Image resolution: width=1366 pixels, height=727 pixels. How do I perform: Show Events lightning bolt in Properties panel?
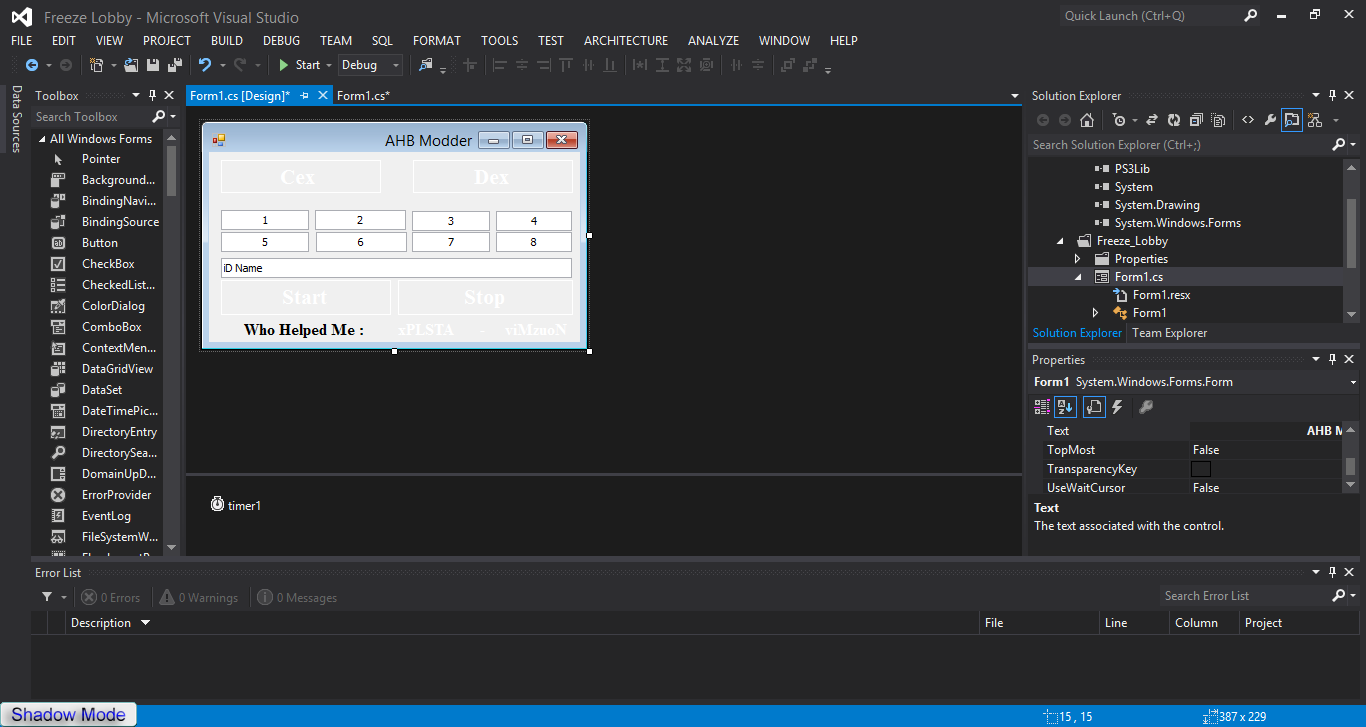click(1118, 407)
